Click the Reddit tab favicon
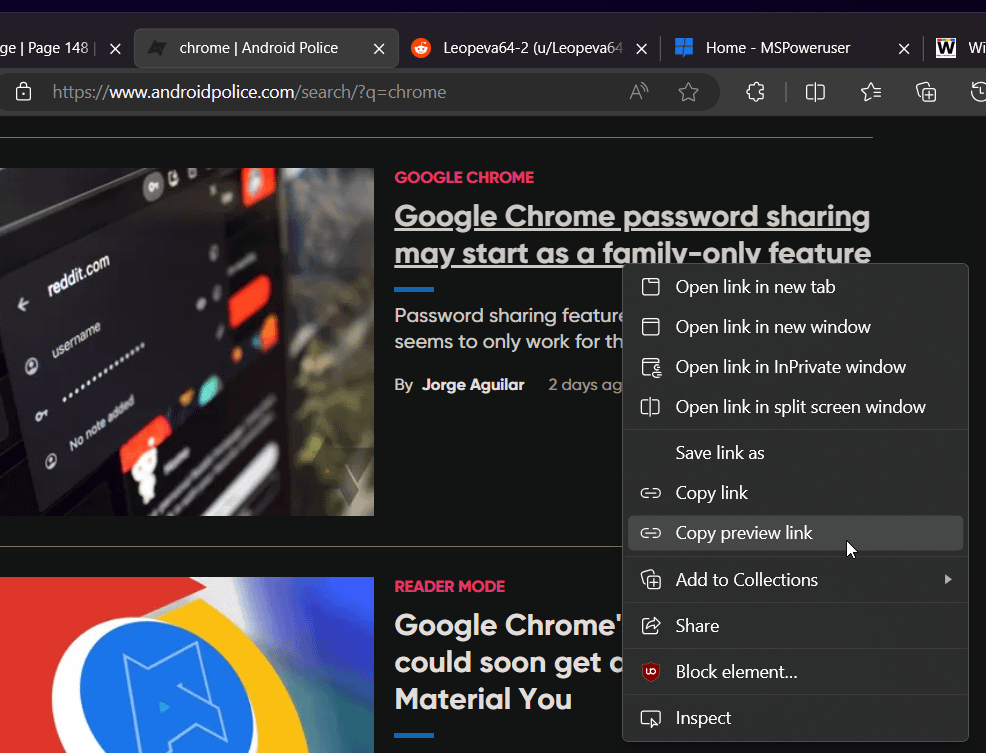986x753 pixels. [x=421, y=48]
